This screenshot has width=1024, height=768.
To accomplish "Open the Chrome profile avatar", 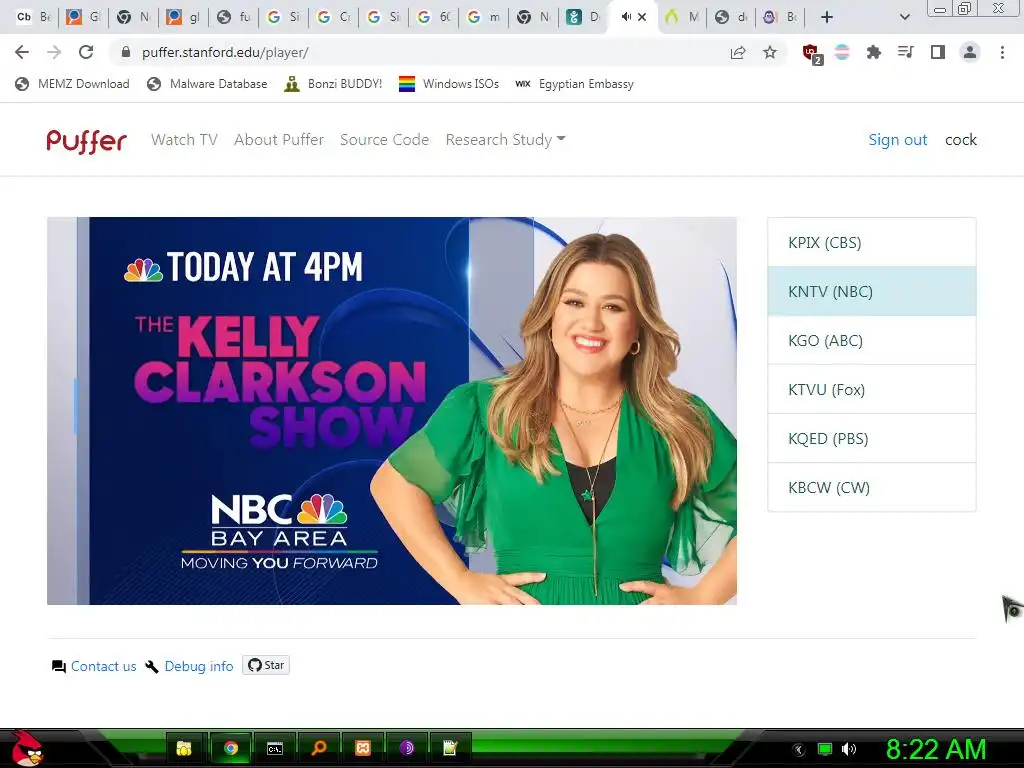I will [970, 52].
